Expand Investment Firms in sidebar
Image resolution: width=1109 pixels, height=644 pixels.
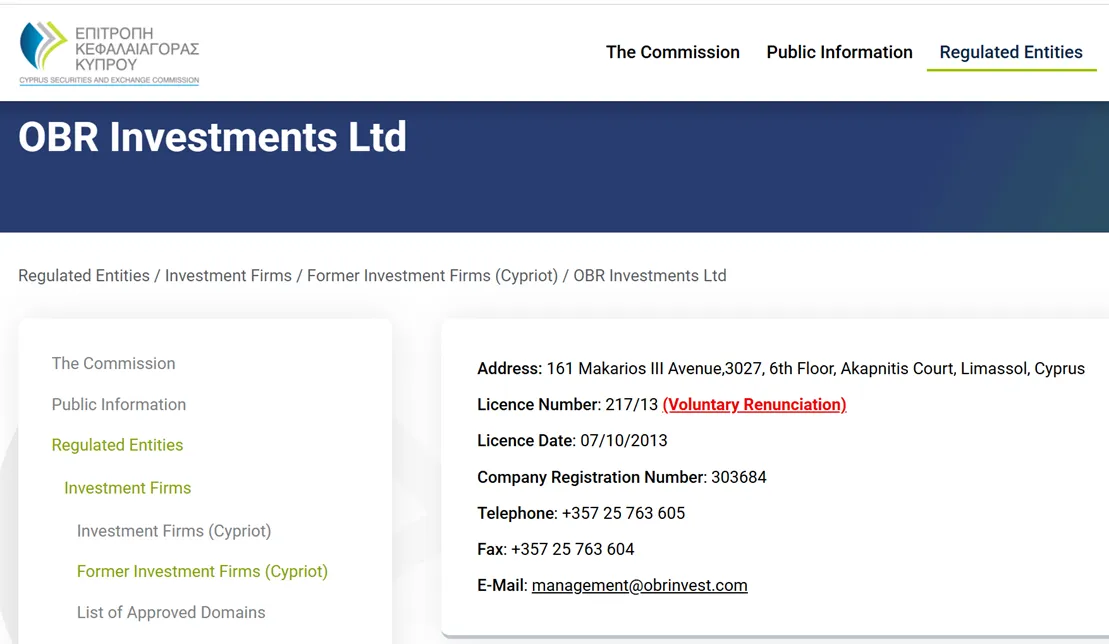(127, 488)
